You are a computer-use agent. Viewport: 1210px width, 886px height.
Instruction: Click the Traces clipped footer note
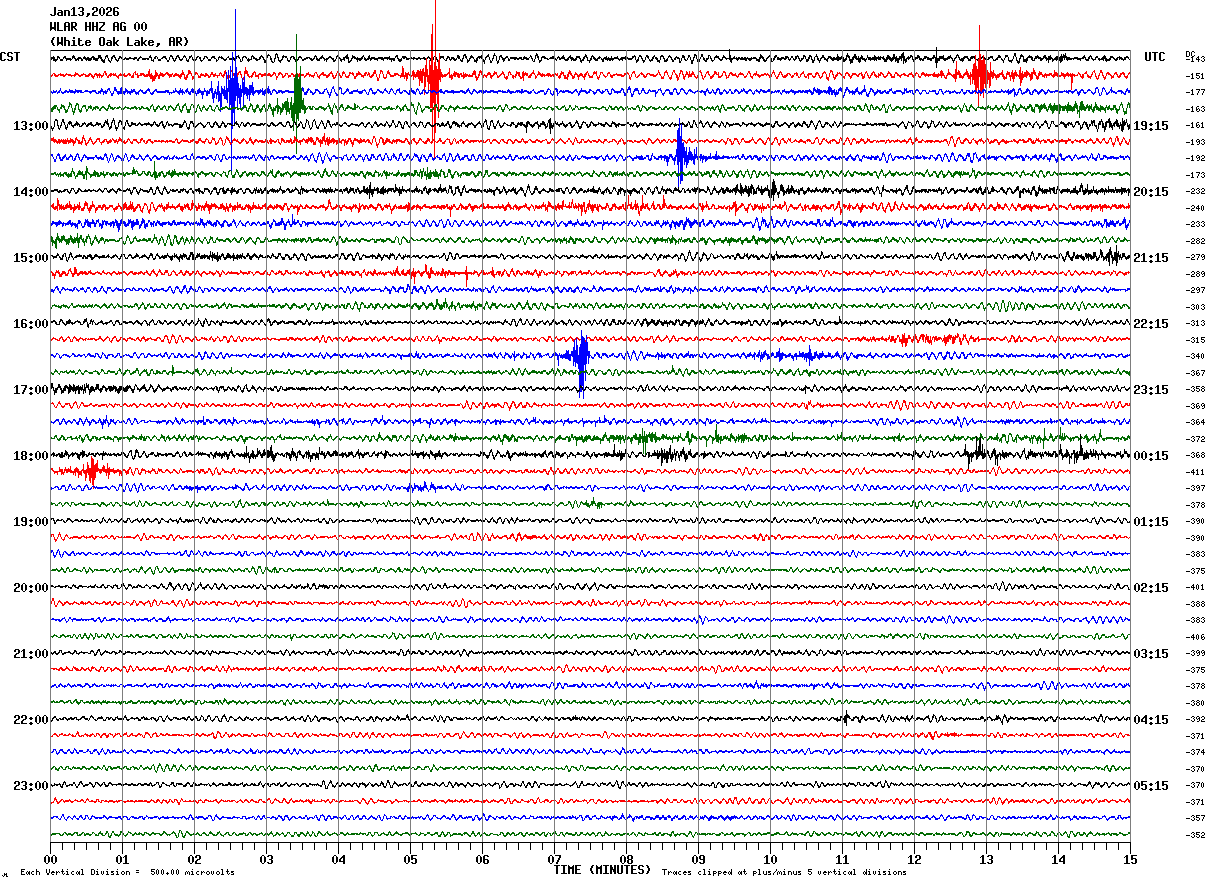(x=784, y=872)
